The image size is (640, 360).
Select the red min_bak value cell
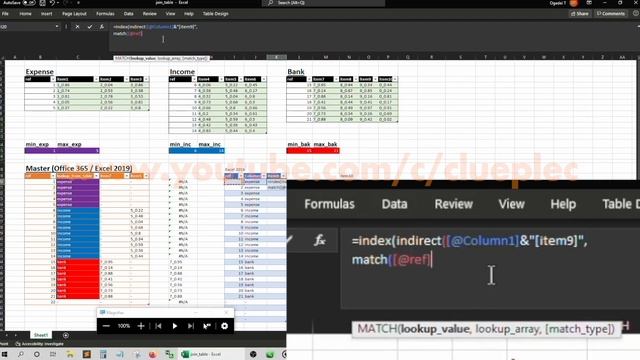point(299,151)
